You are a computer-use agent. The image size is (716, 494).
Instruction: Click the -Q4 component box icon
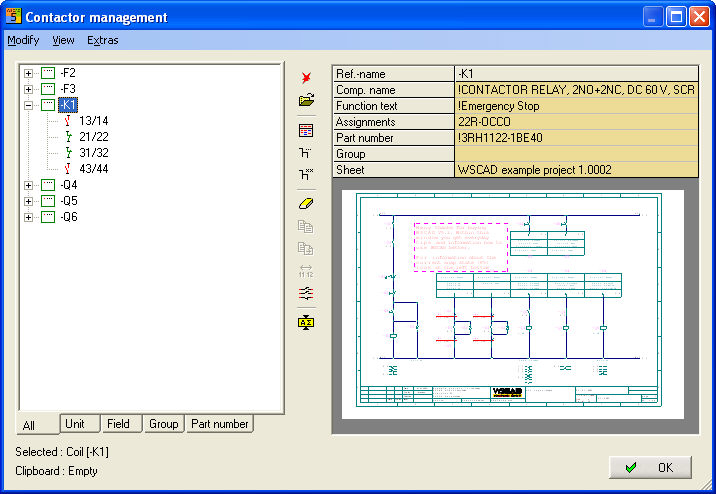(48, 185)
